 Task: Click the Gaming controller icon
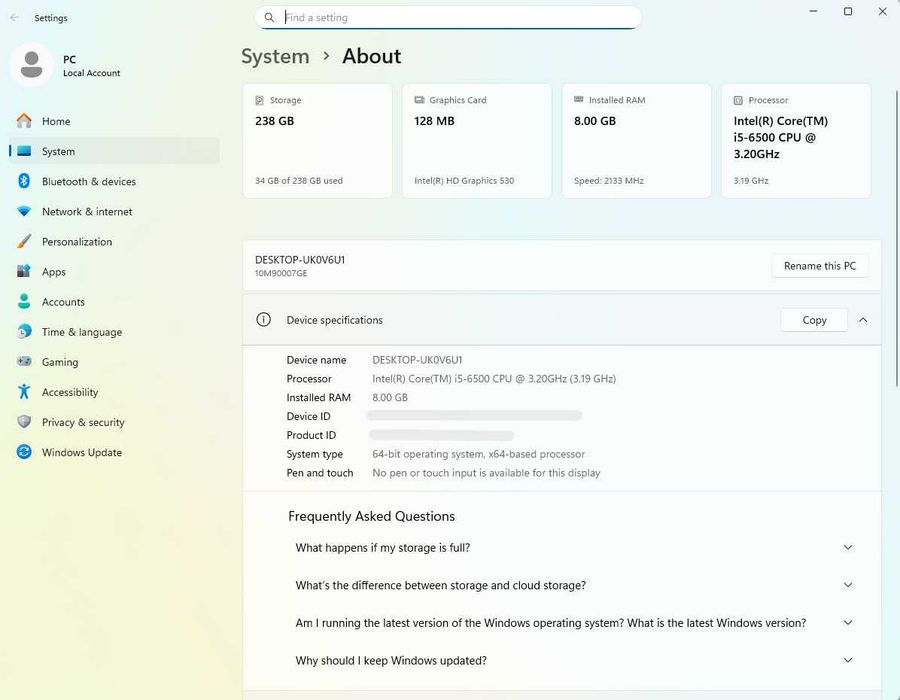coord(24,361)
